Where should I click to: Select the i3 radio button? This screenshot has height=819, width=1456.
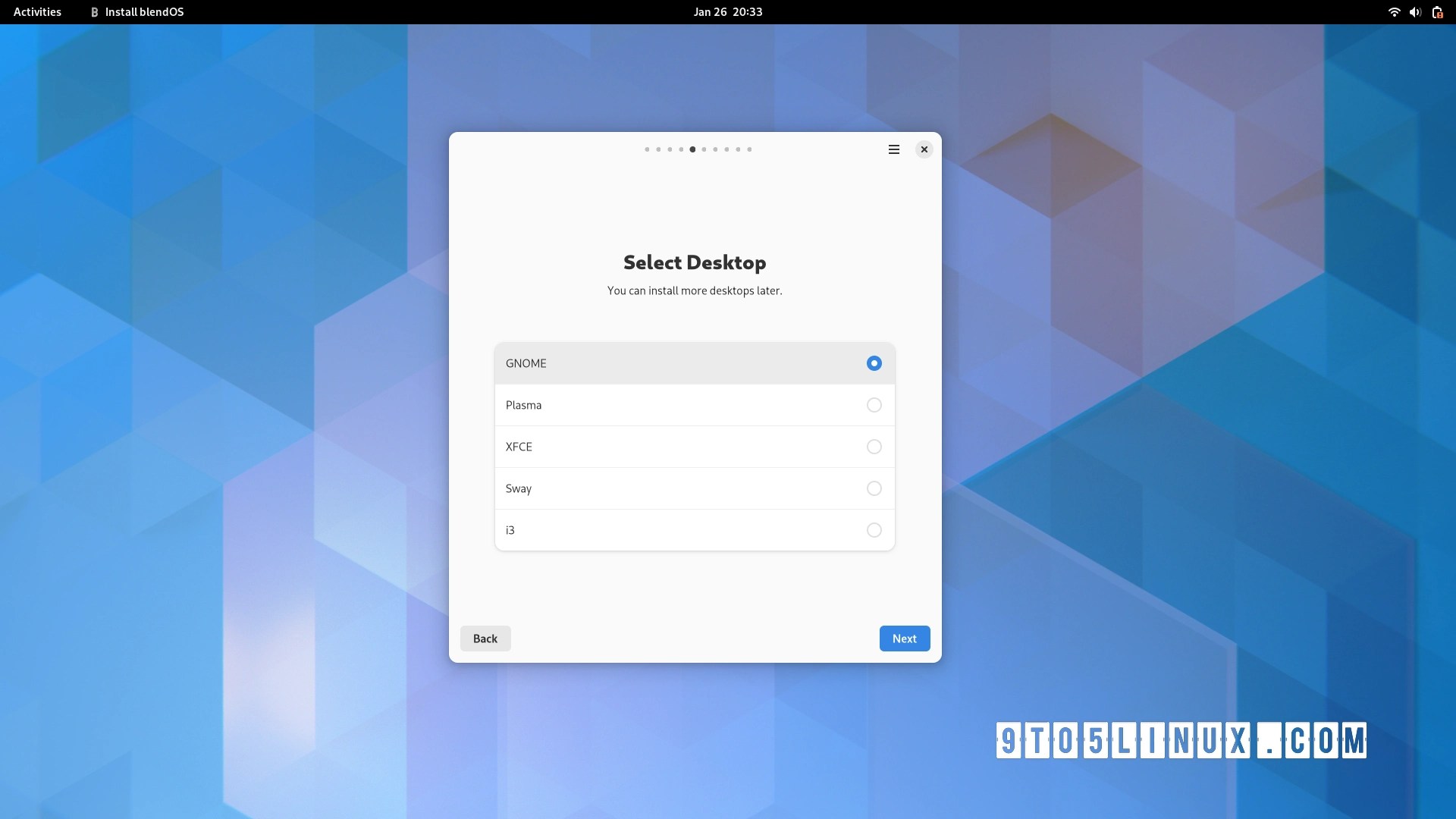[874, 530]
